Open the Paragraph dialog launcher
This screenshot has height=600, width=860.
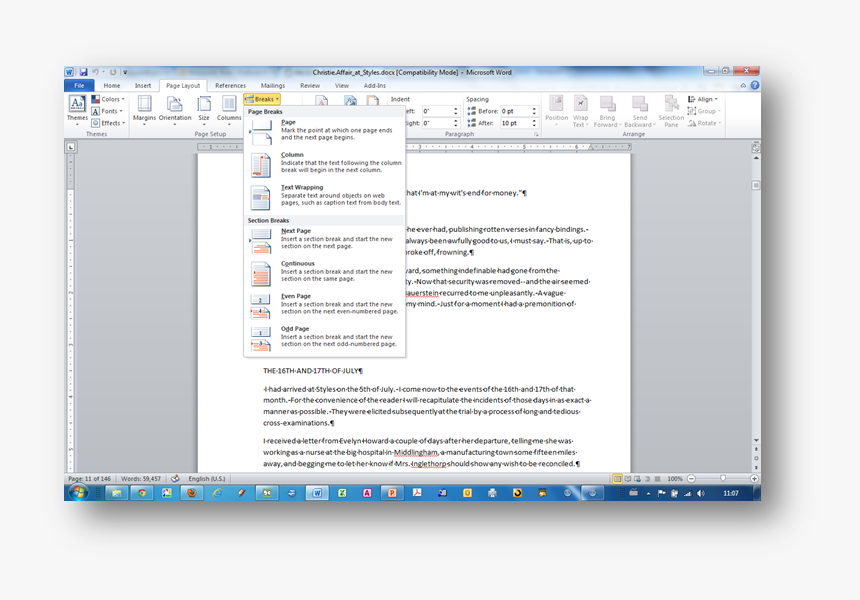[536, 134]
